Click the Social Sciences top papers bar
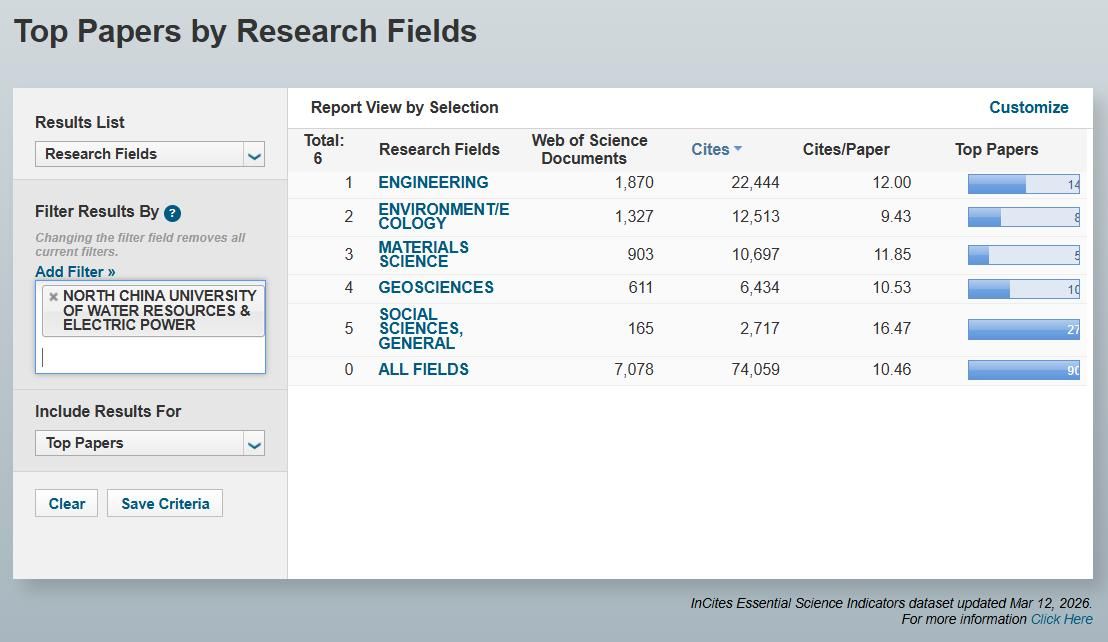The height and width of the screenshot is (642, 1108). 1022,329
